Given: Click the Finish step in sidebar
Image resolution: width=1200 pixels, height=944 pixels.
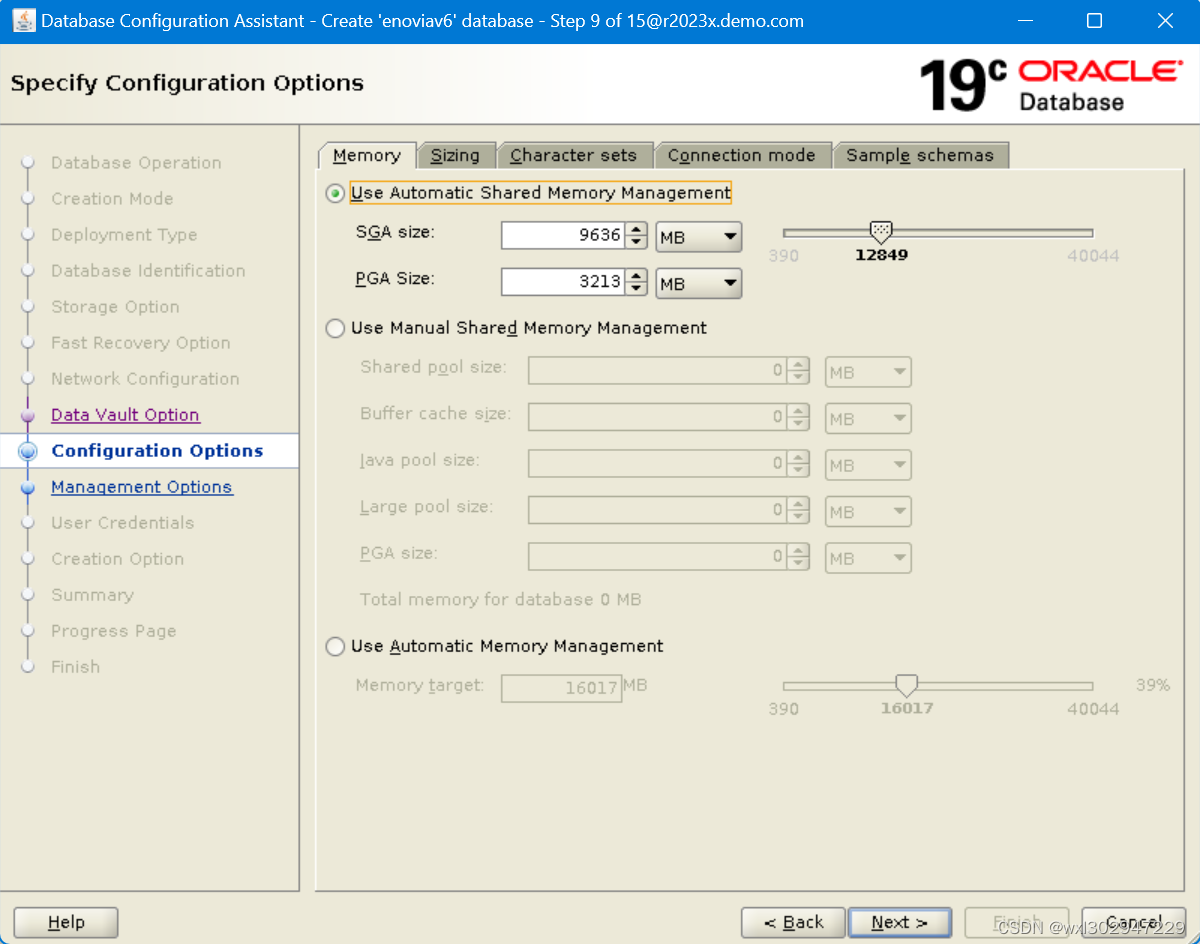Looking at the screenshot, I should (75, 667).
